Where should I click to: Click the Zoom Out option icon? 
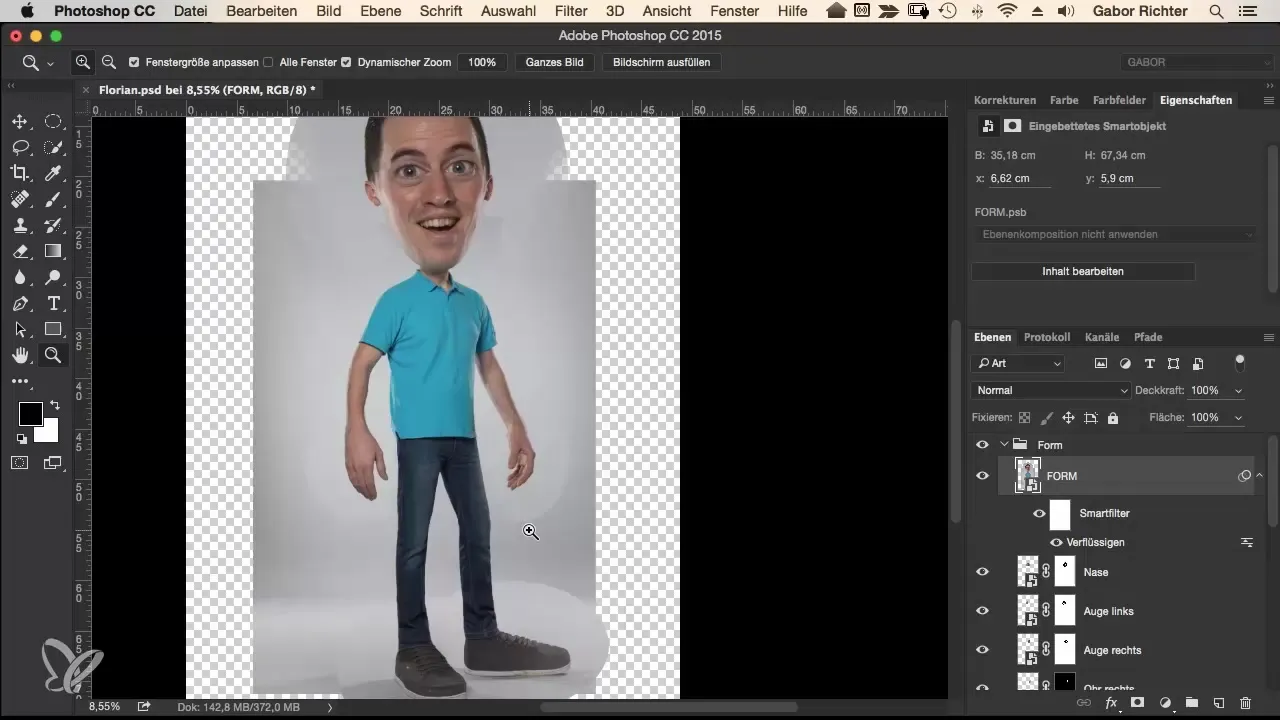pyautogui.click(x=108, y=62)
